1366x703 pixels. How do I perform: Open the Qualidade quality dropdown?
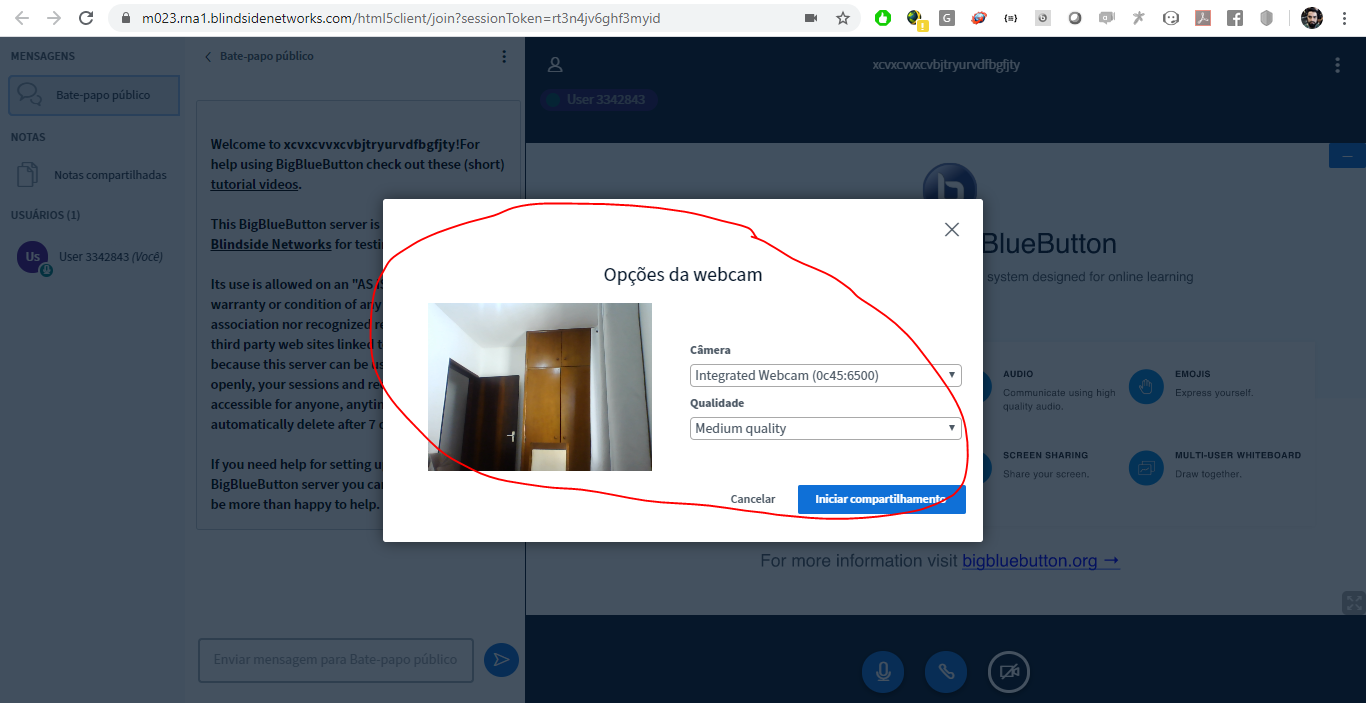pyautogui.click(x=825, y=427)
